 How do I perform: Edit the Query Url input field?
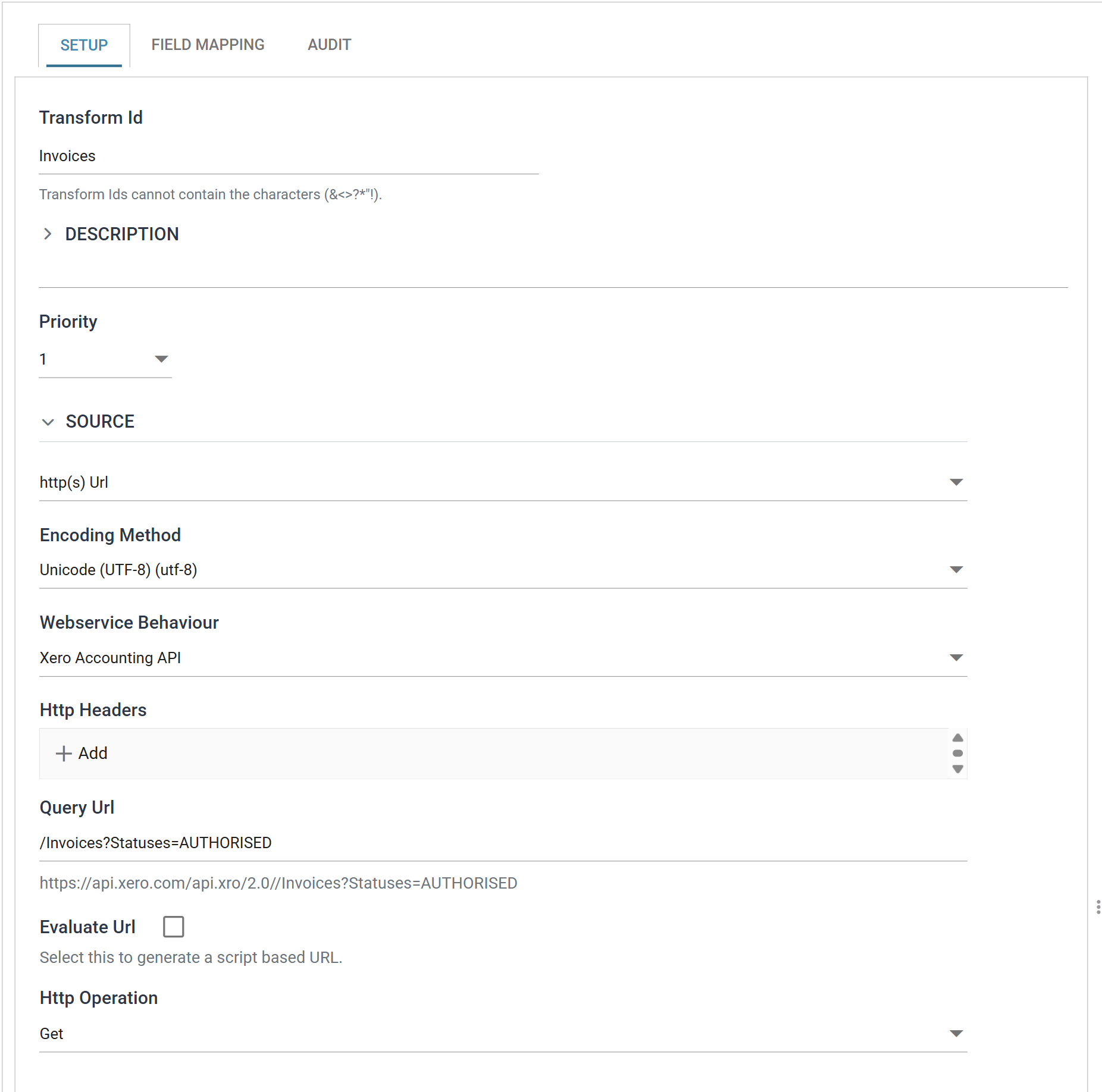[503, 843]
